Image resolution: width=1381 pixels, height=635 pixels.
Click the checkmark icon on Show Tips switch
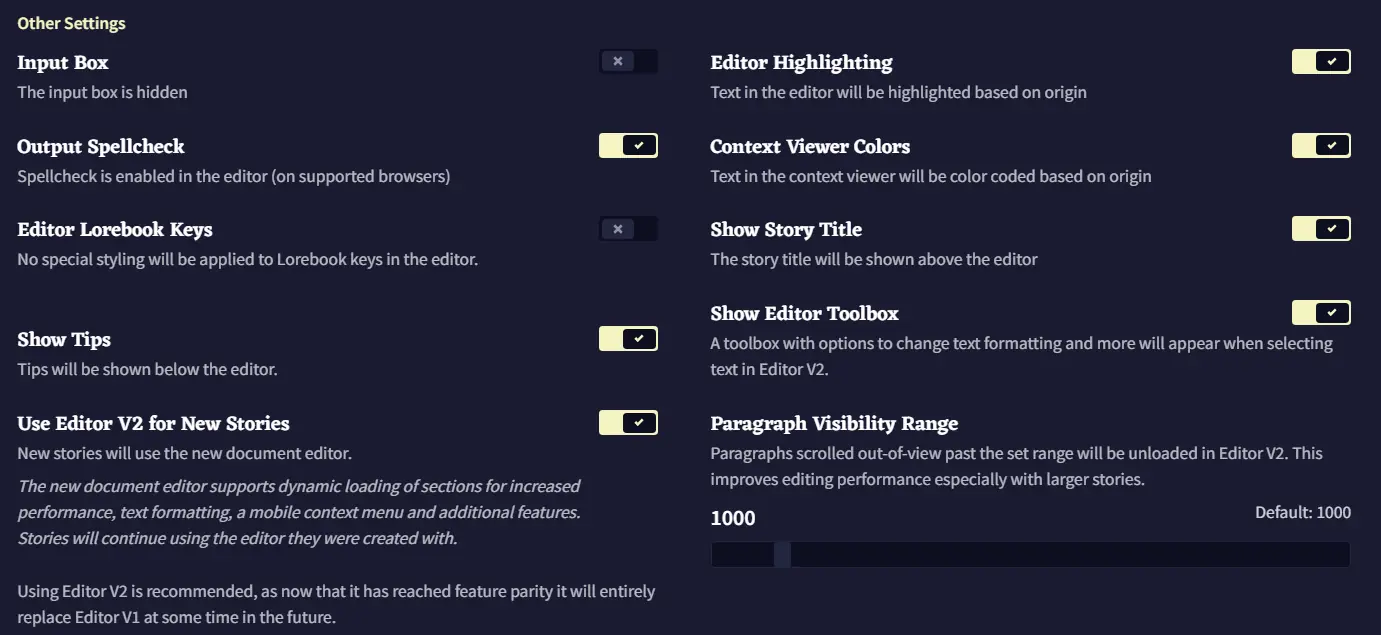click(x=637, y=338)
